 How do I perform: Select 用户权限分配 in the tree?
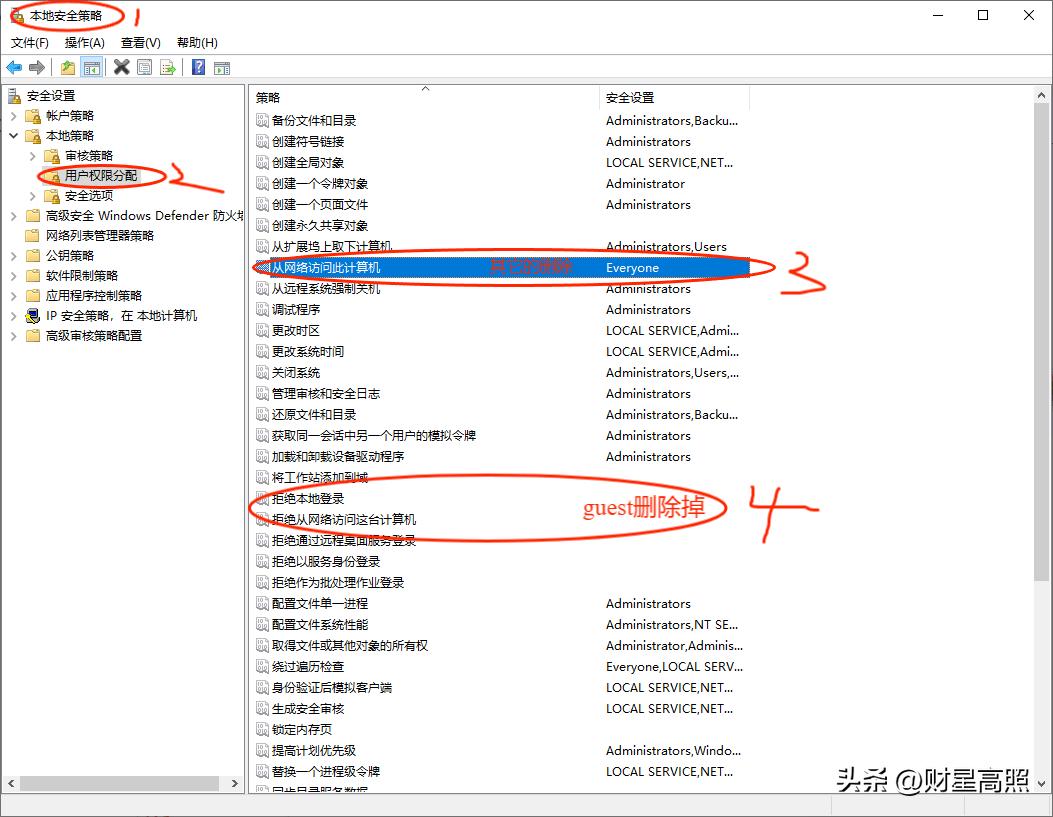pos(101,175)
